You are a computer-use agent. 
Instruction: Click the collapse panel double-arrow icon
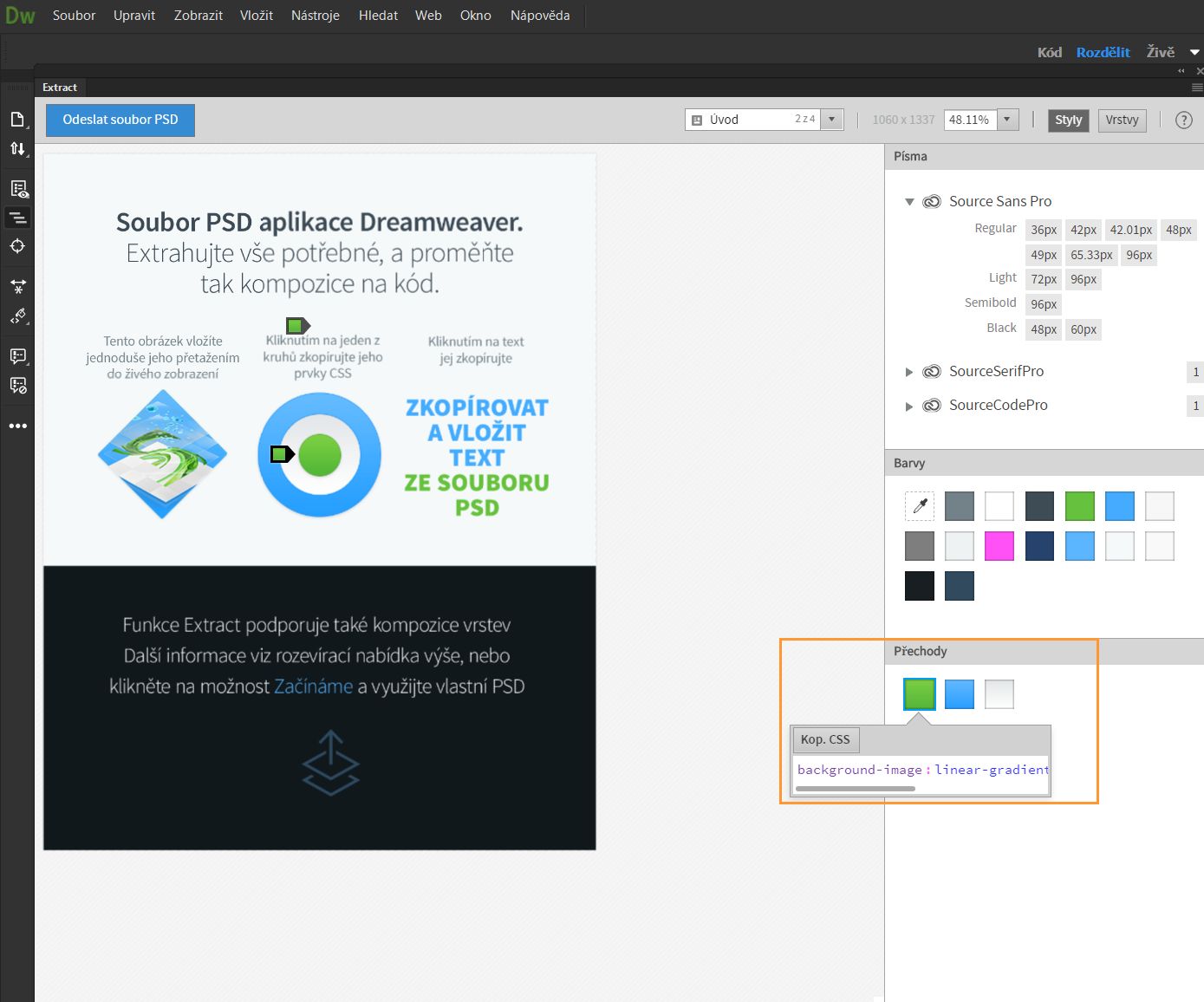click(1181, 71)
